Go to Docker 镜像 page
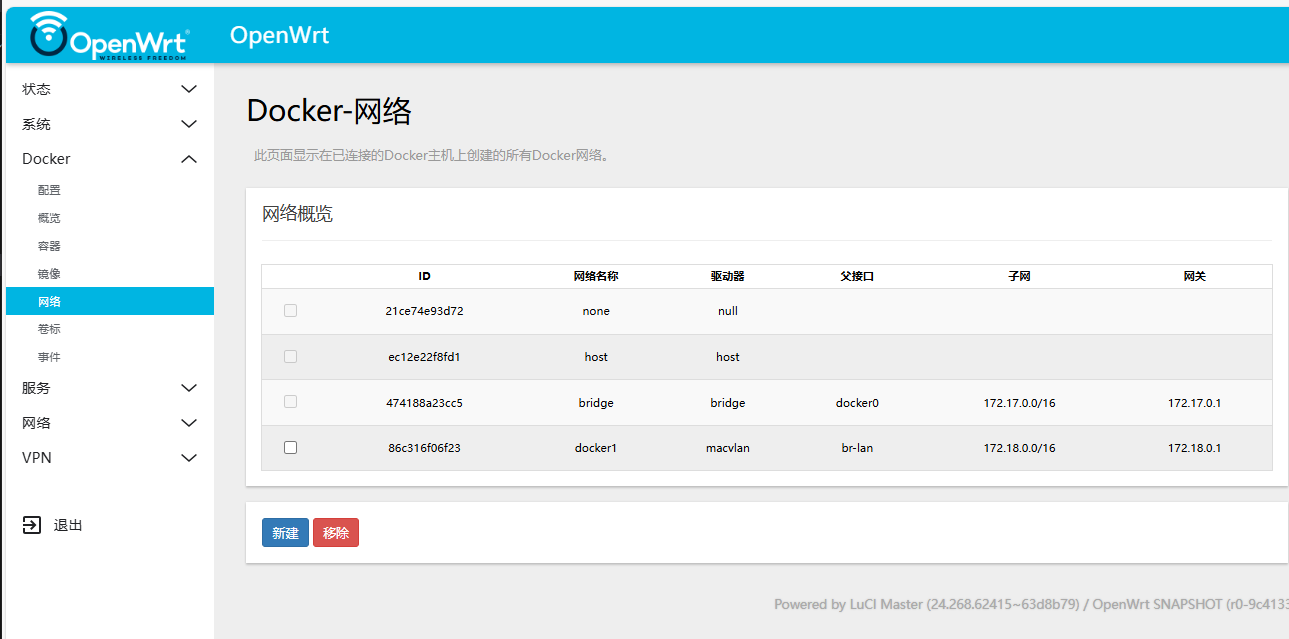Viewport: 1289px width, 639px height. pyautogui.click(x=49, y=274)
